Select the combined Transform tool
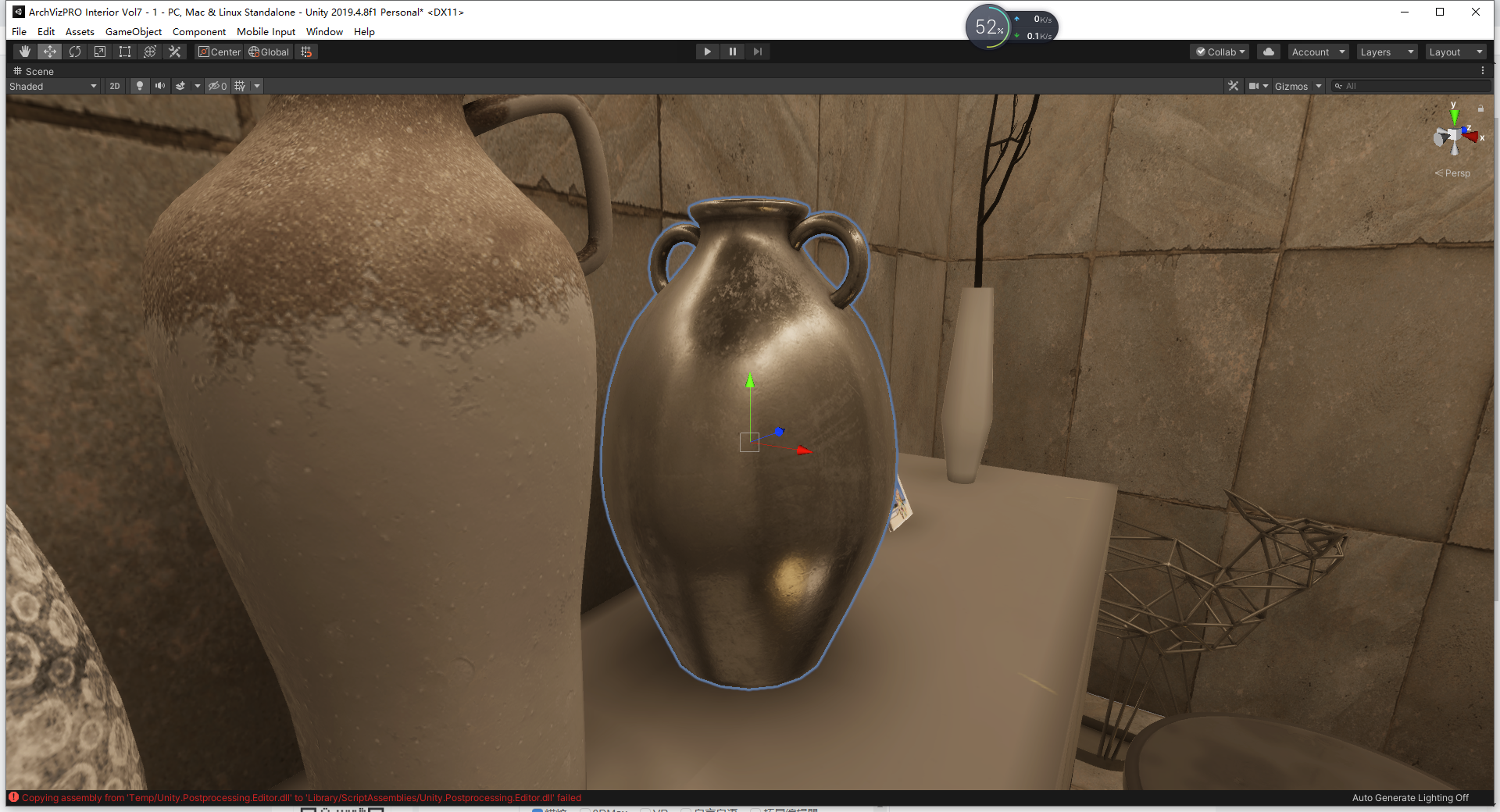 tap(150, 52)
